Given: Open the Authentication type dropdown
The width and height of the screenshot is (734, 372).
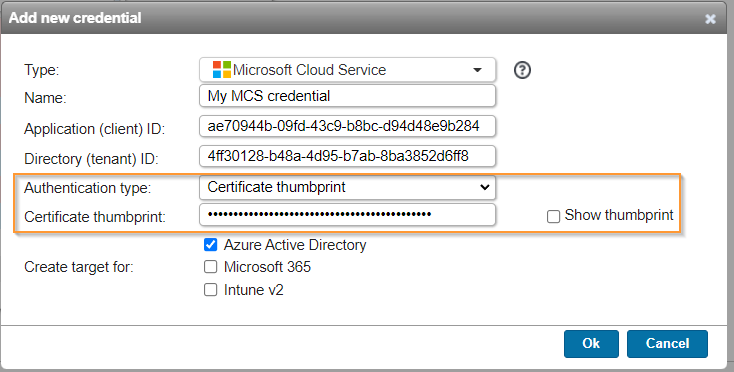Looking at the screenshot, I should click(347, 187).
